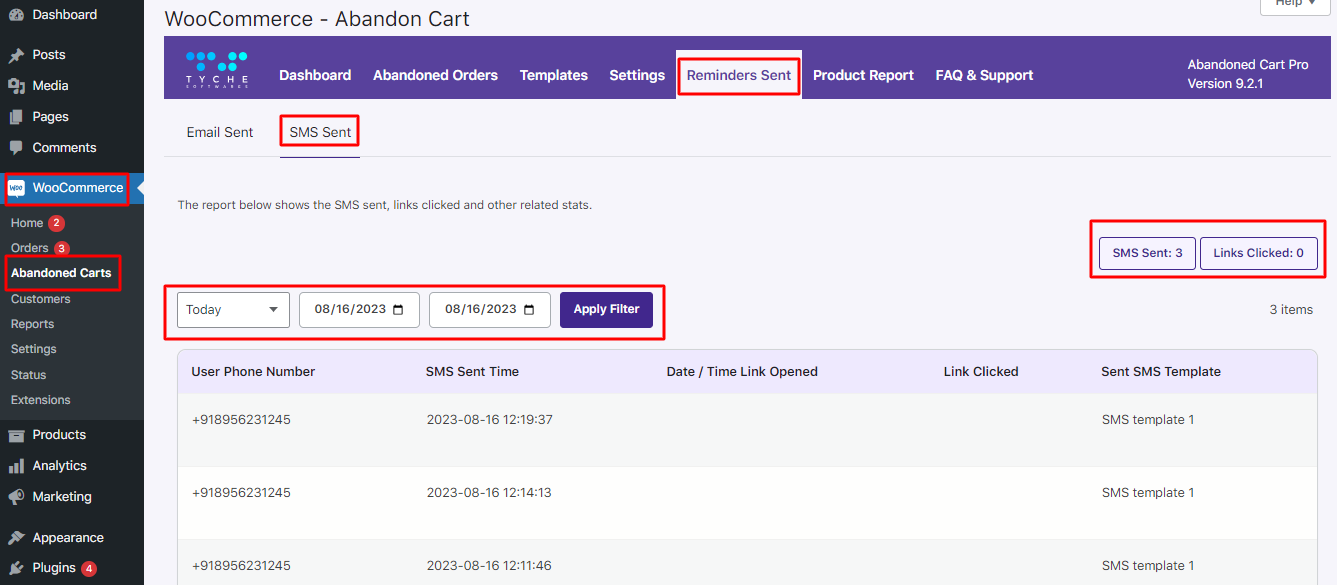
Task: Click the SMS Sent Time column header
Action: click(x=472, y=372)
